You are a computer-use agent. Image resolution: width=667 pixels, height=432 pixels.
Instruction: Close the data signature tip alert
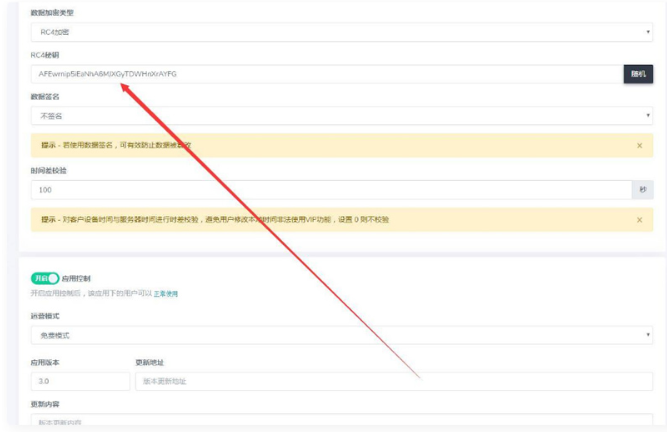point(639,146)
